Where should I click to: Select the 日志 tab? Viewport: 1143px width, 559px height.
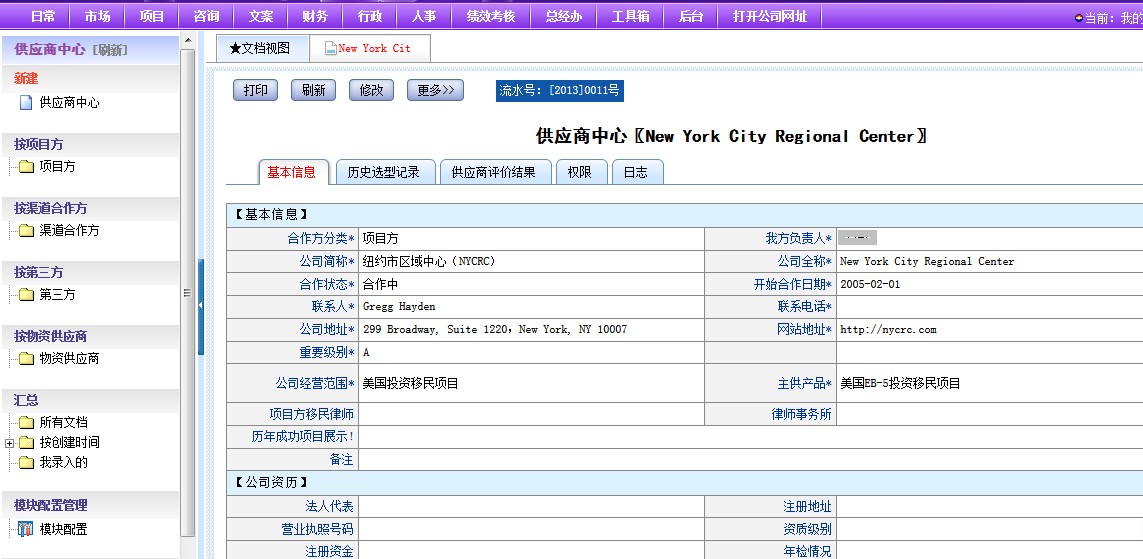(636, 173)
